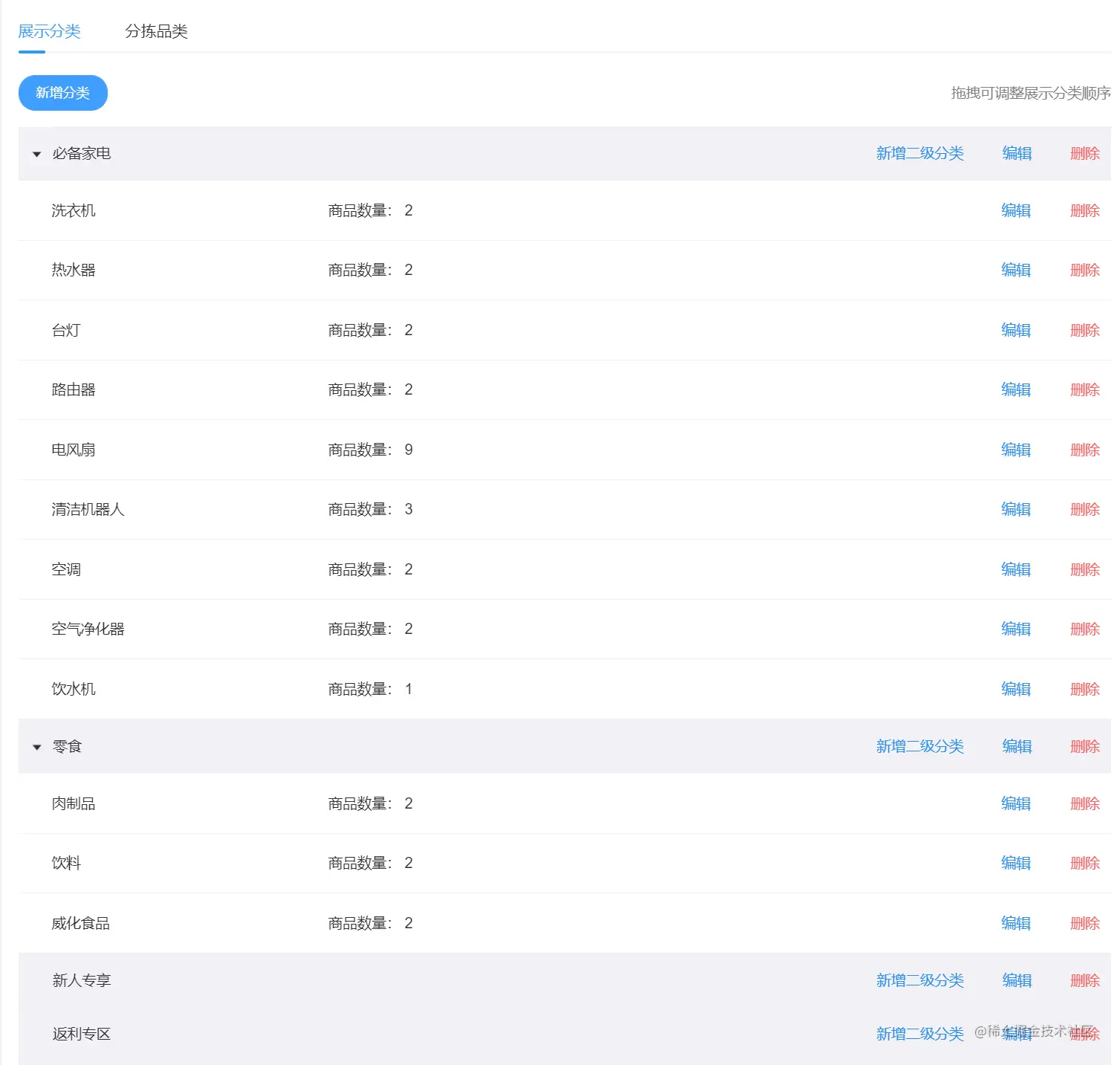
Task: Edit the 零食 category
Action: coord(1017,746)
